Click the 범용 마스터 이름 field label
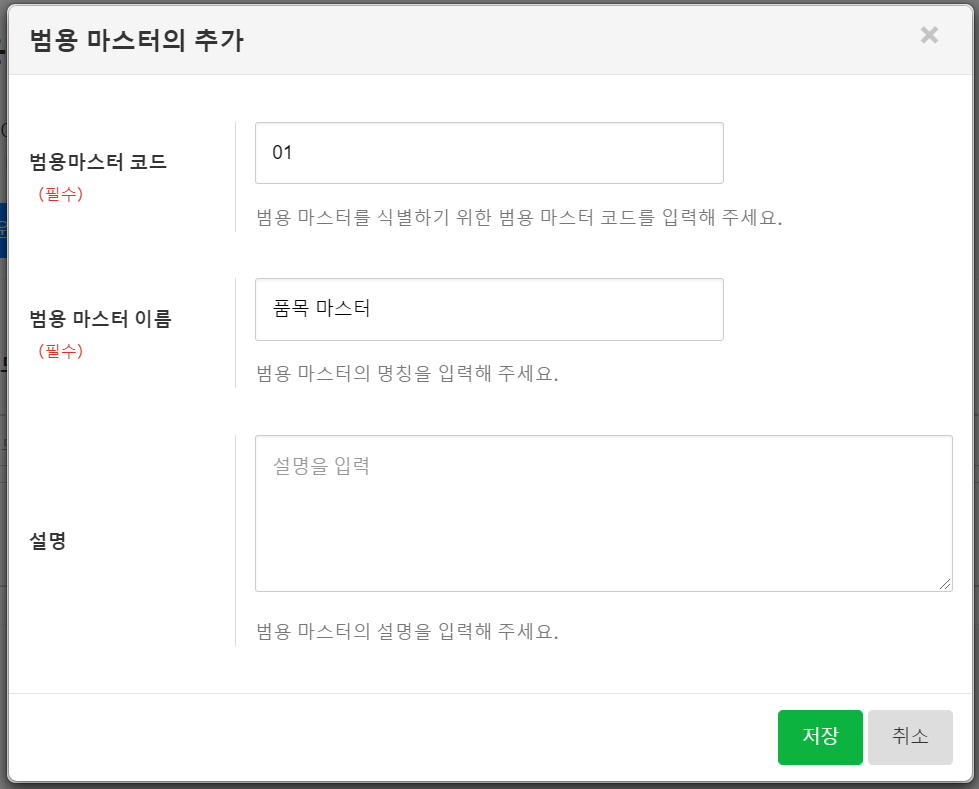Image resolution: width=979 pixels, height=789 pixels. (100, 319)
